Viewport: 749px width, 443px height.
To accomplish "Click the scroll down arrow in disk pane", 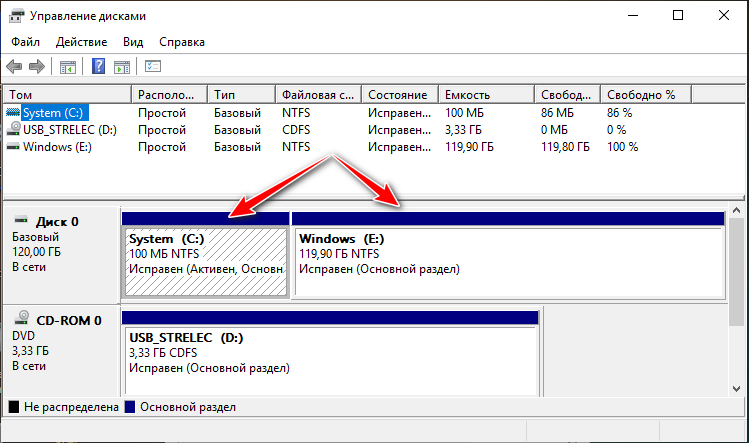I will [736, 389].
